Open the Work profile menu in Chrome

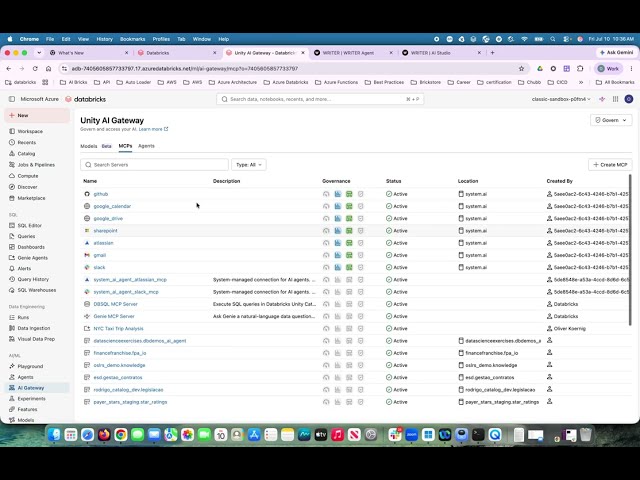tap(609, 69)
